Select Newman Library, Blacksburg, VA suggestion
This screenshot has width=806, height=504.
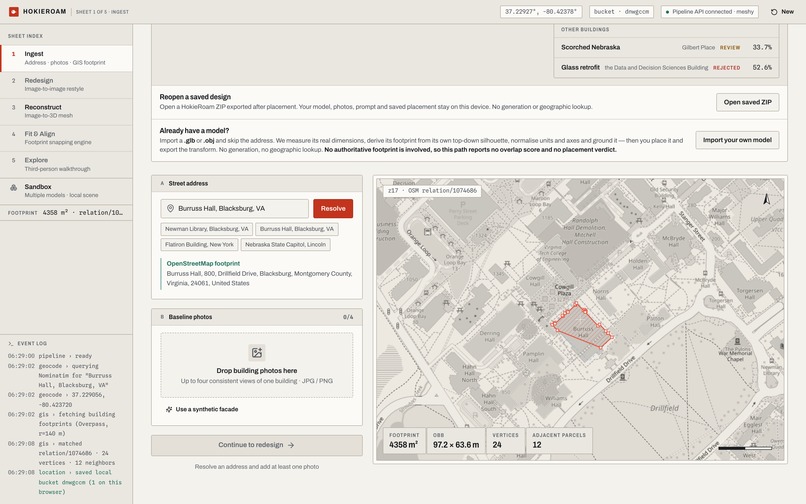click(207, 229)
